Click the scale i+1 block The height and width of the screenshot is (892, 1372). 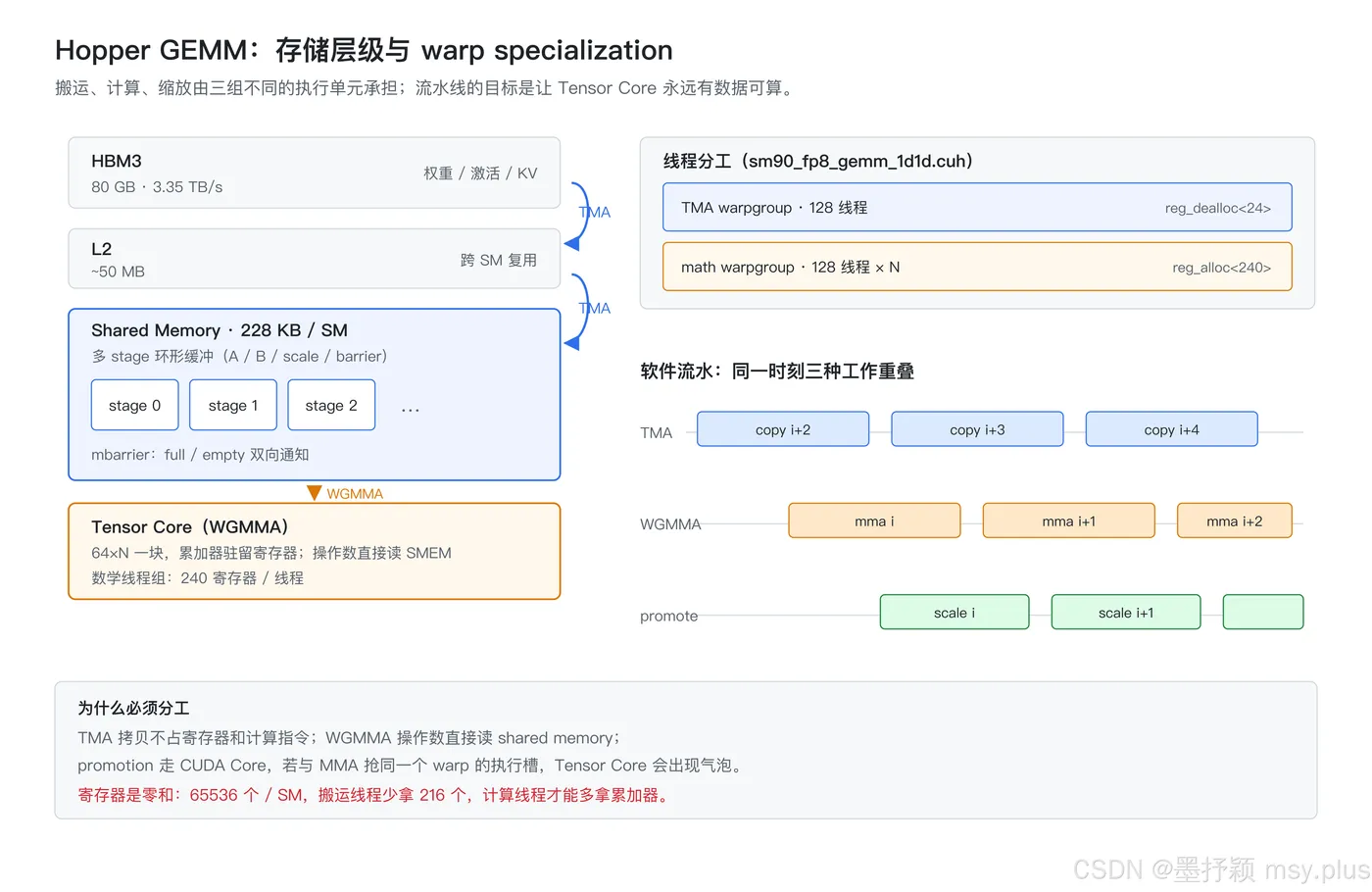1126,612
